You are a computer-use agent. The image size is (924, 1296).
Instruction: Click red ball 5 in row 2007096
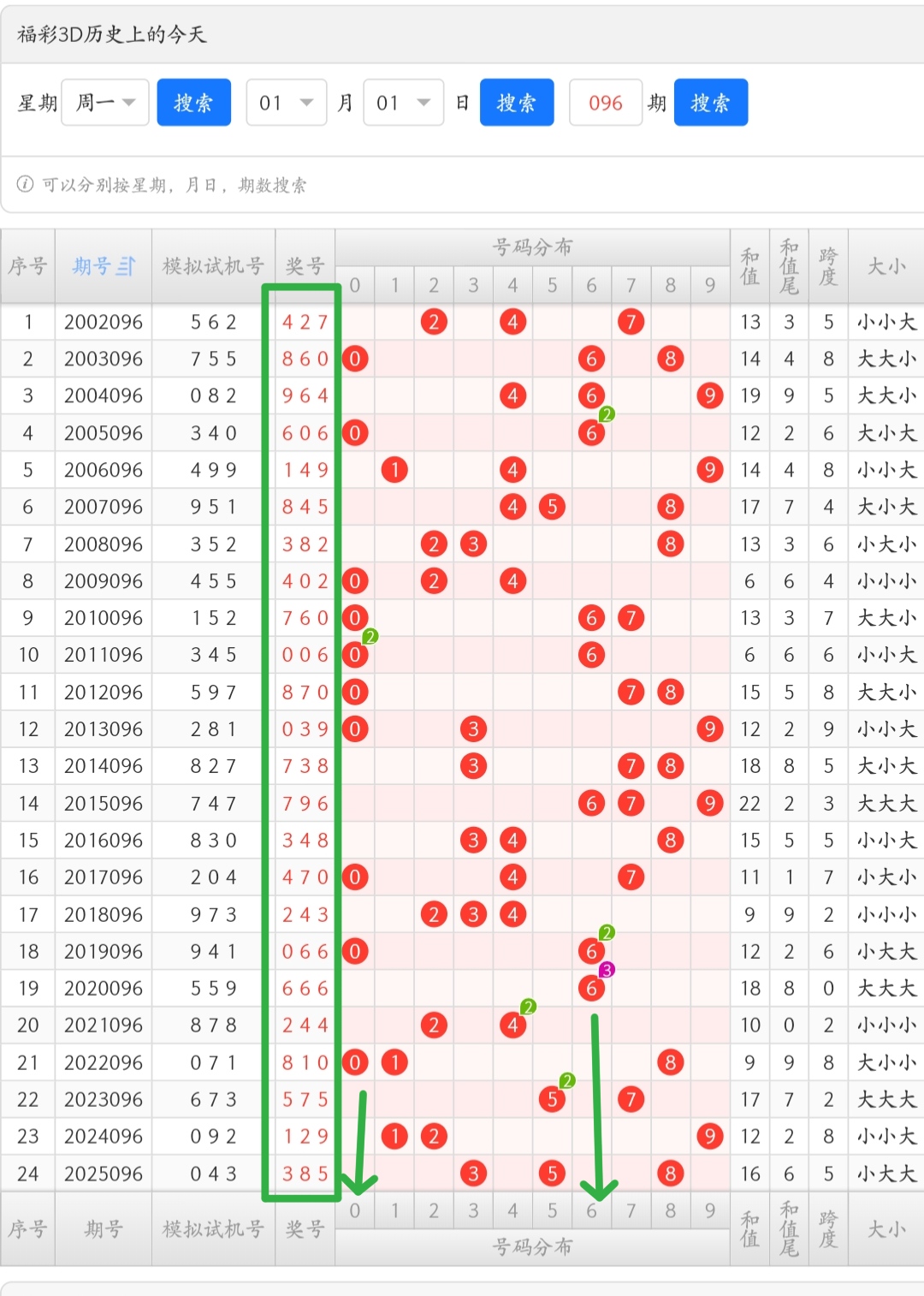pos(552,507)
